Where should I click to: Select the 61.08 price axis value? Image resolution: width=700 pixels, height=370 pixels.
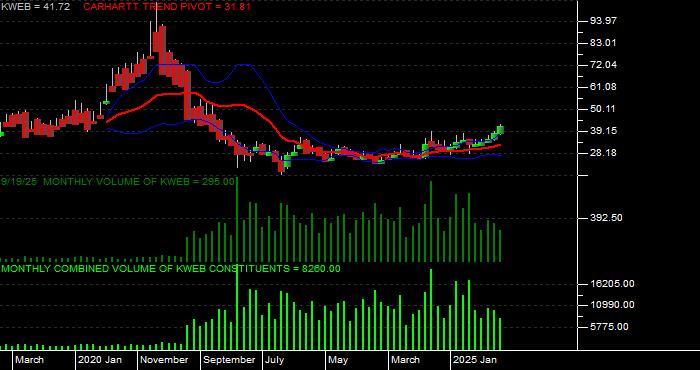602,87
